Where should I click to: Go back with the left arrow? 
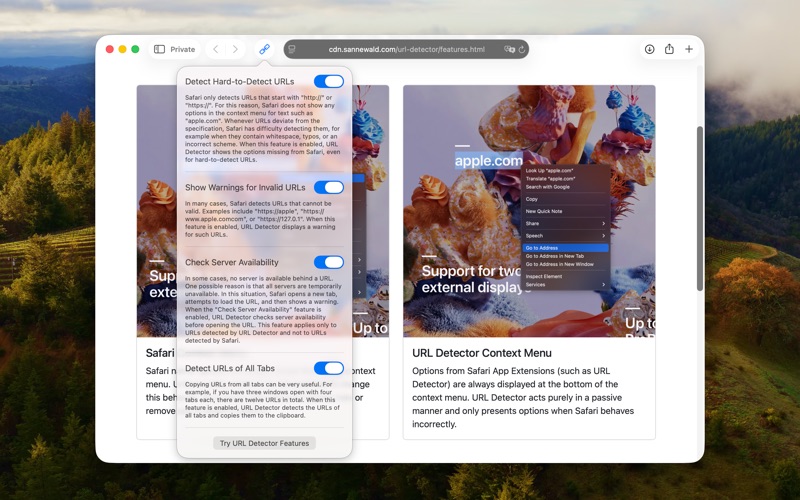(216, 49)
